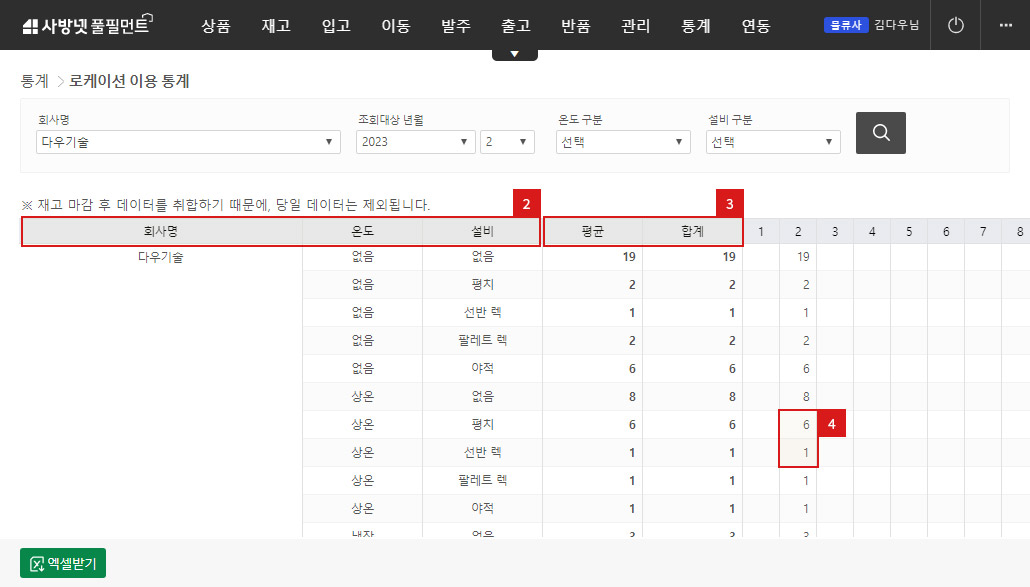Open the more options ellipsis icon
This screenshot has width=1030, height=587.
click(x=1007, y=25)
